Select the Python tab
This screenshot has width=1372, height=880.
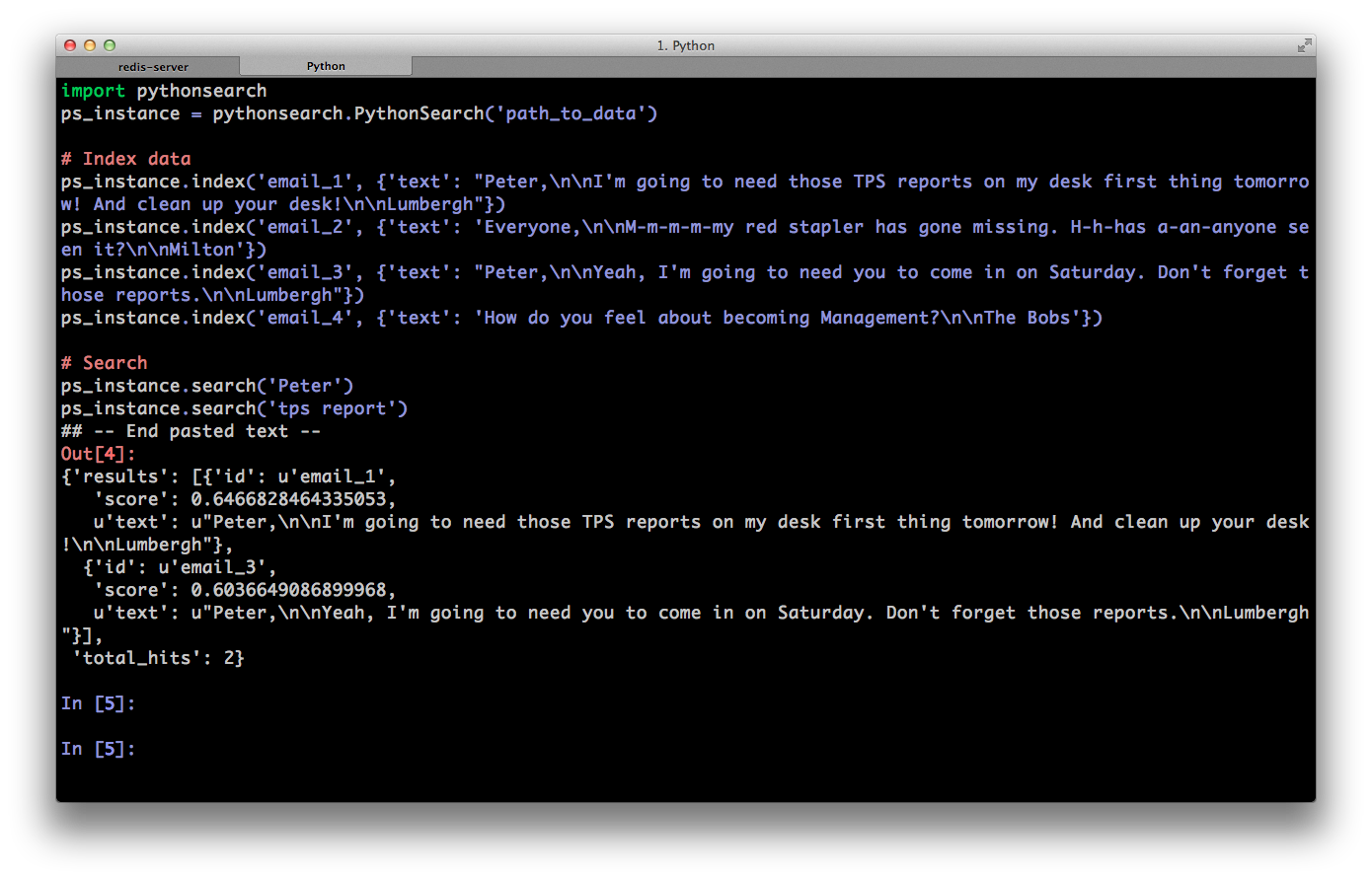pos(326,66)
